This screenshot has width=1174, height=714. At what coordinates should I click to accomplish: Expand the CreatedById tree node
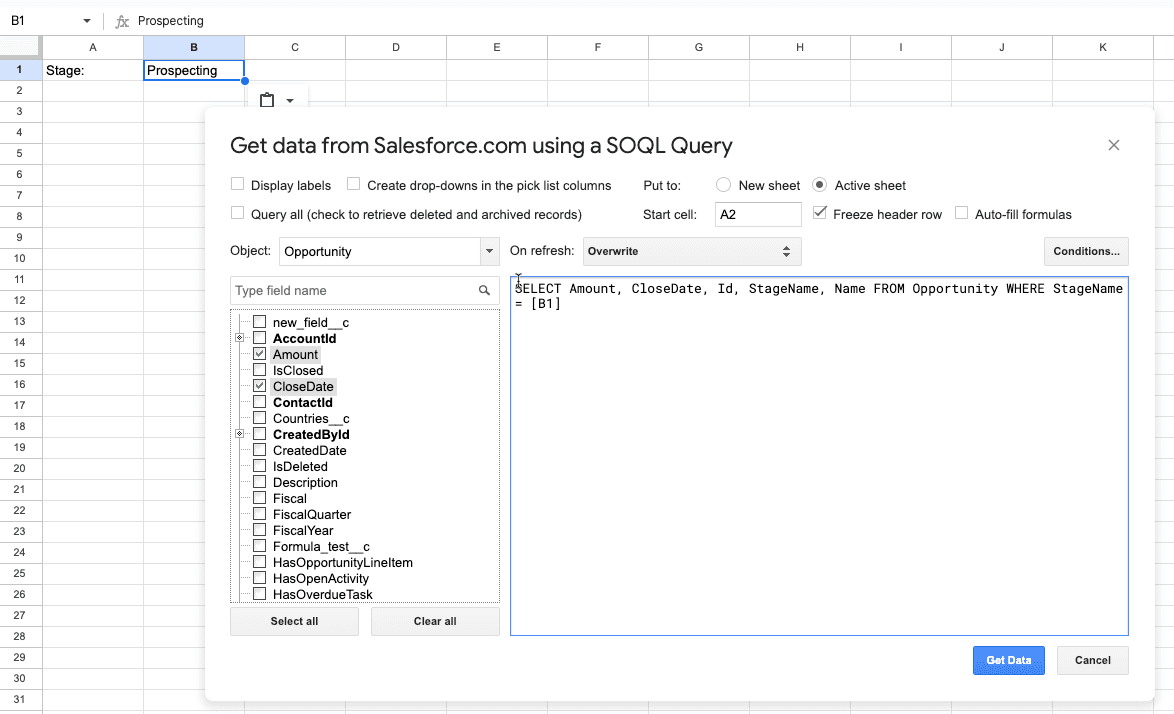[240, 434]
